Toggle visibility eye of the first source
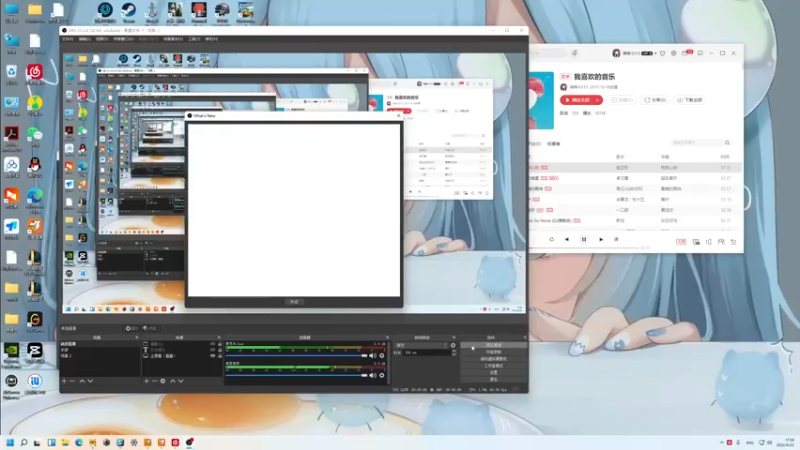Image resolution: width=800 pixels, height=450 pixels. click(x=213, y=344)
